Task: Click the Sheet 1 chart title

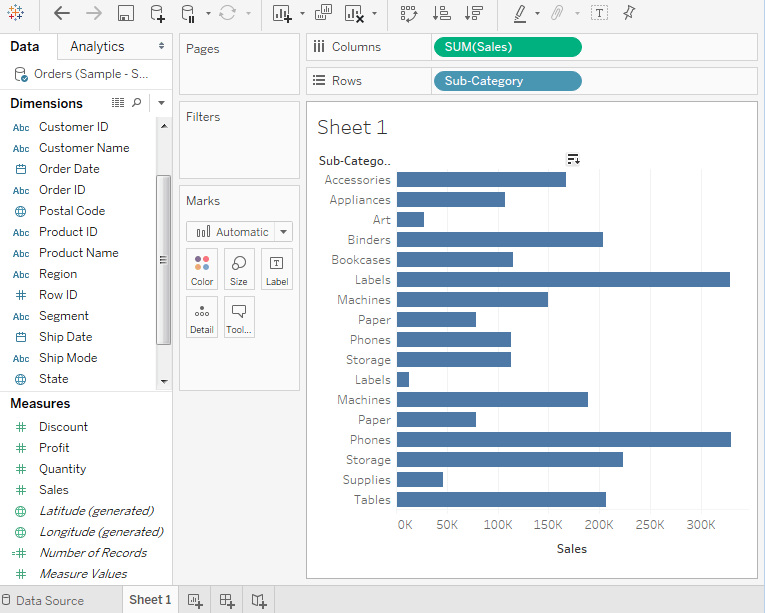Action: (352, 127)
